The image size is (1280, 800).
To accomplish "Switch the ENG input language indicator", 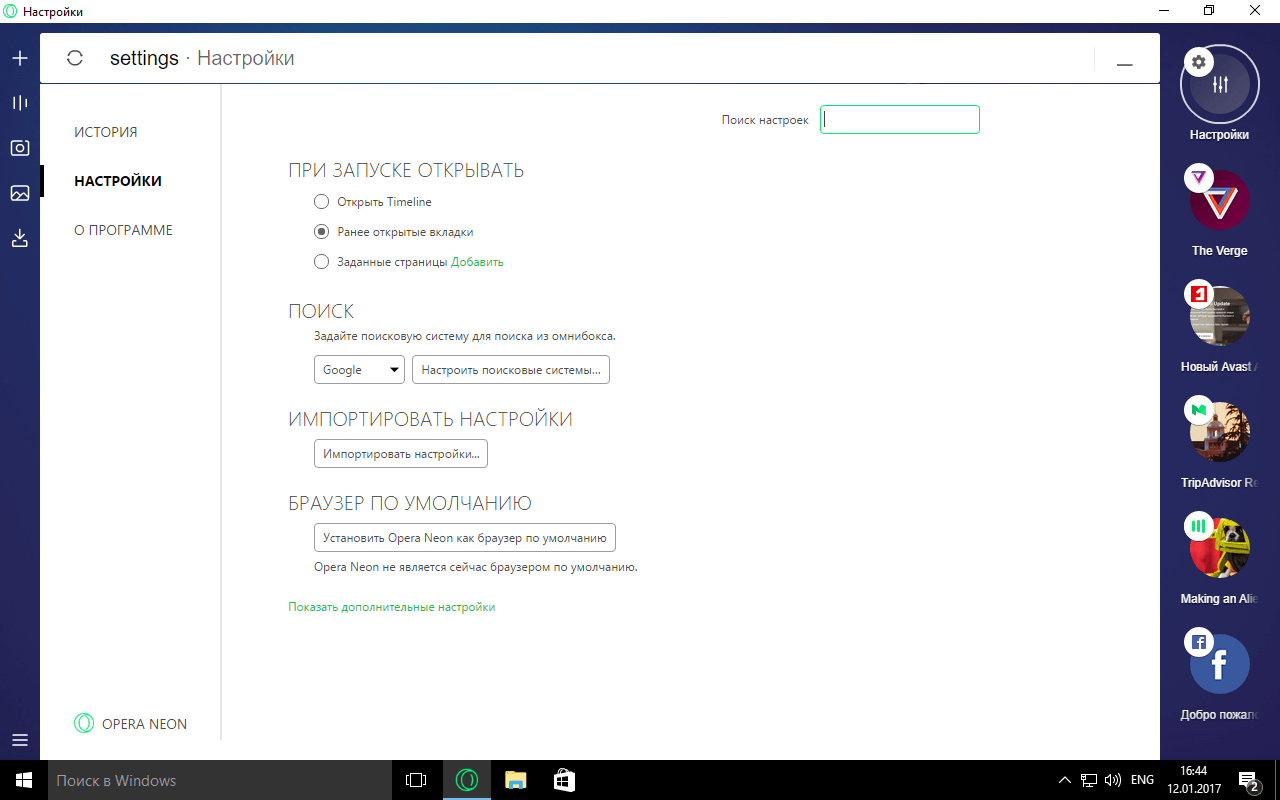I will tap(1142, 780).
